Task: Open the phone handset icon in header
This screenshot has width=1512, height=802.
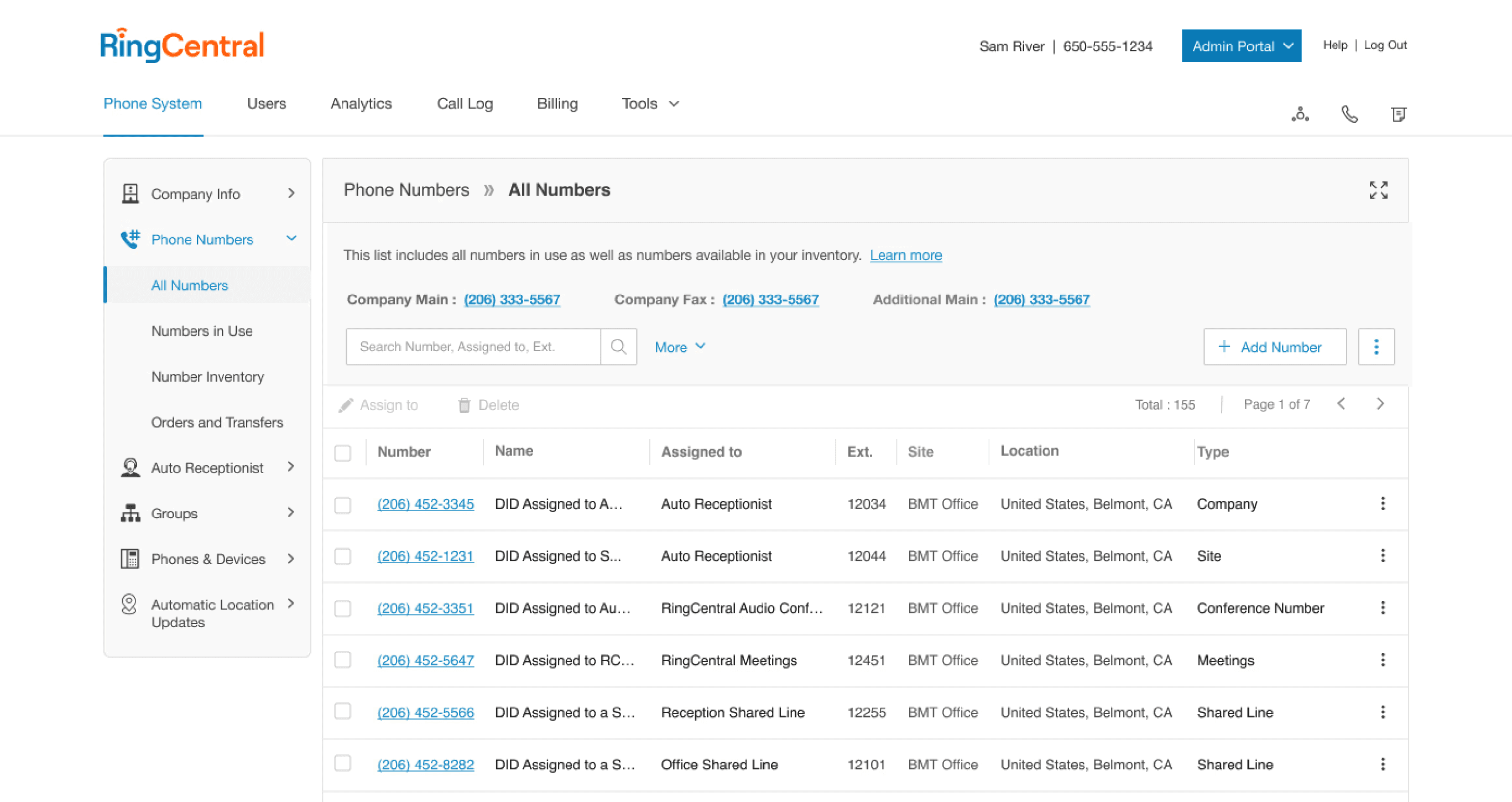Action: coord(1349,113)
